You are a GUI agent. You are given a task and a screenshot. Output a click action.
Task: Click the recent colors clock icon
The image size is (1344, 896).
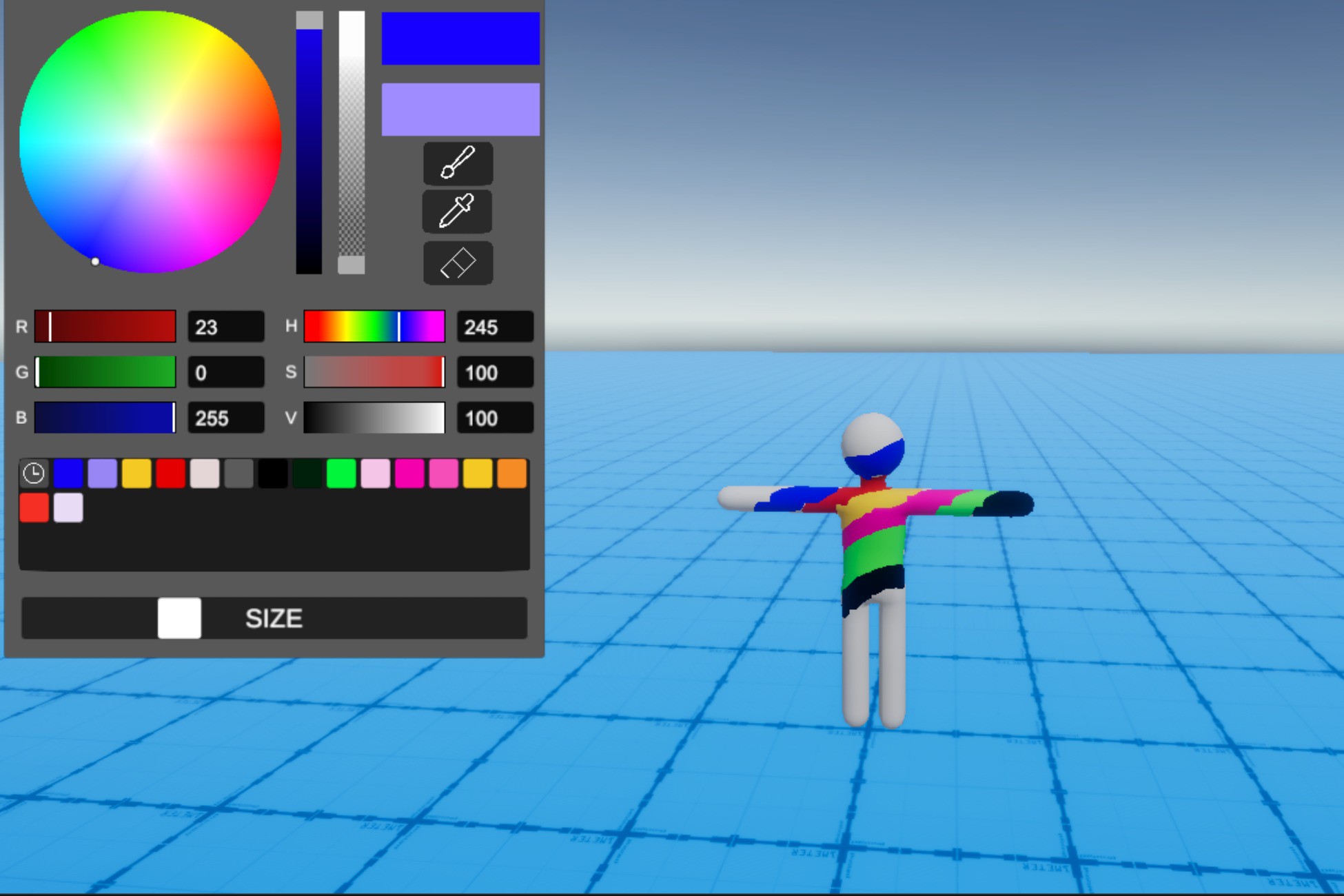(34, 474)
